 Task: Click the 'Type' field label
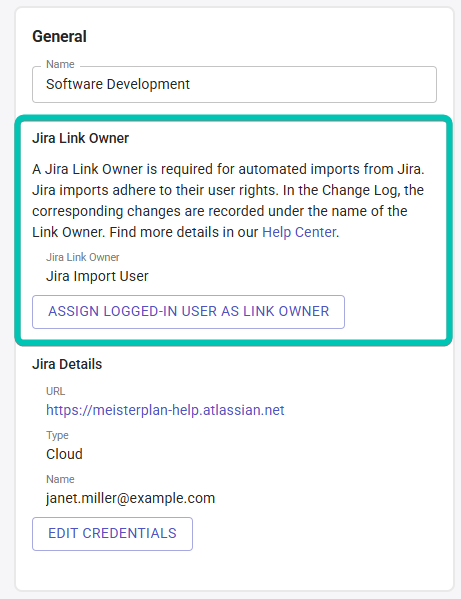tap(57, 435)
